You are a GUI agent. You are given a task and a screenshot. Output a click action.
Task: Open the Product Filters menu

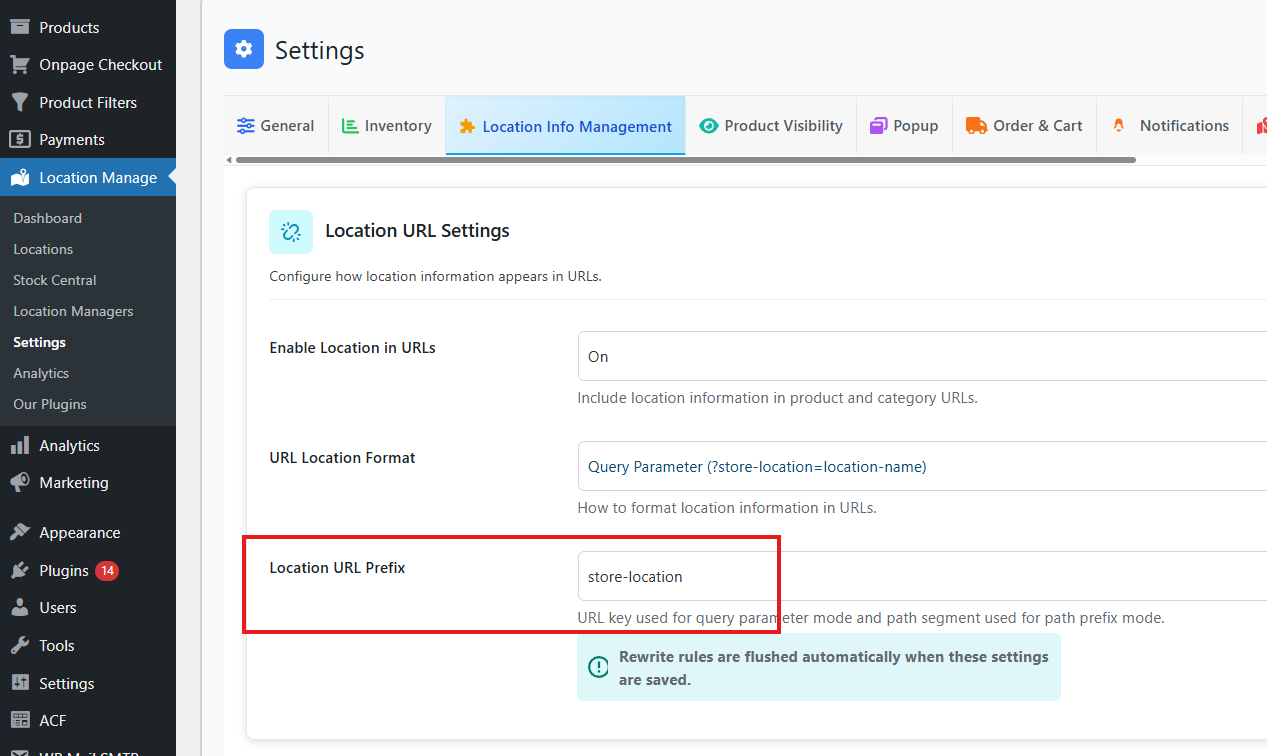(88, 102)
